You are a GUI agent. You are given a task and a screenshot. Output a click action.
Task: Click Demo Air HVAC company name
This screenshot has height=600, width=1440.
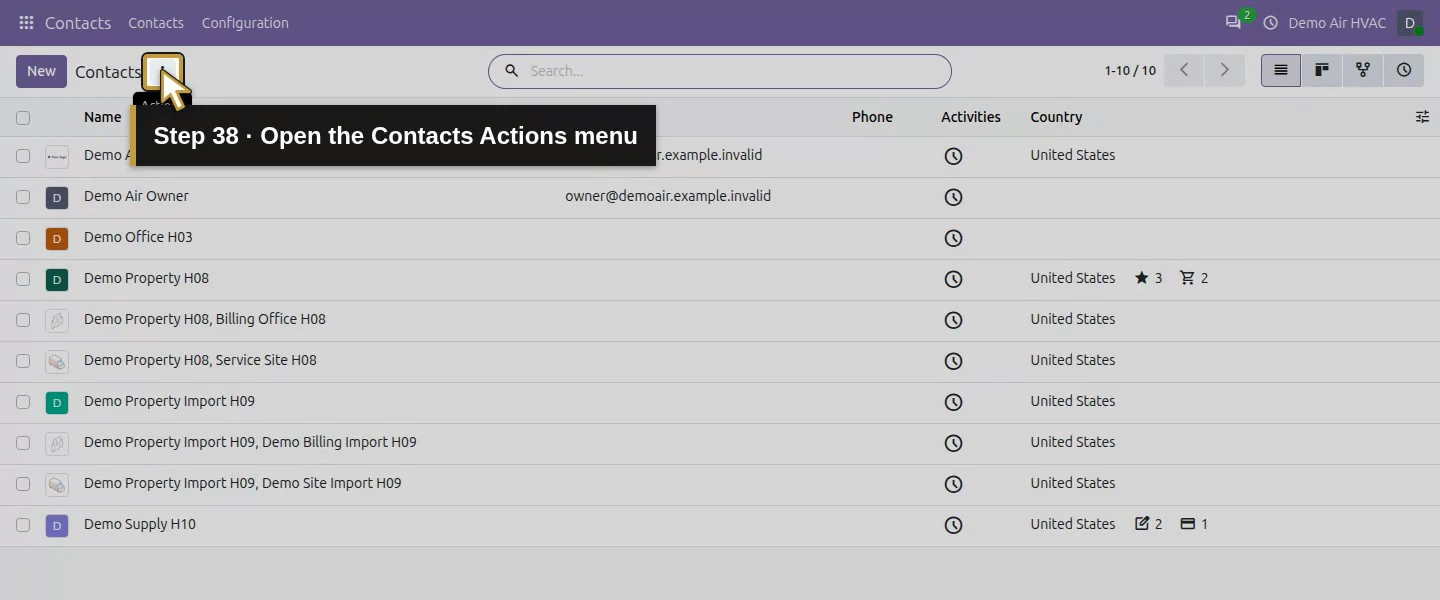1337,22
